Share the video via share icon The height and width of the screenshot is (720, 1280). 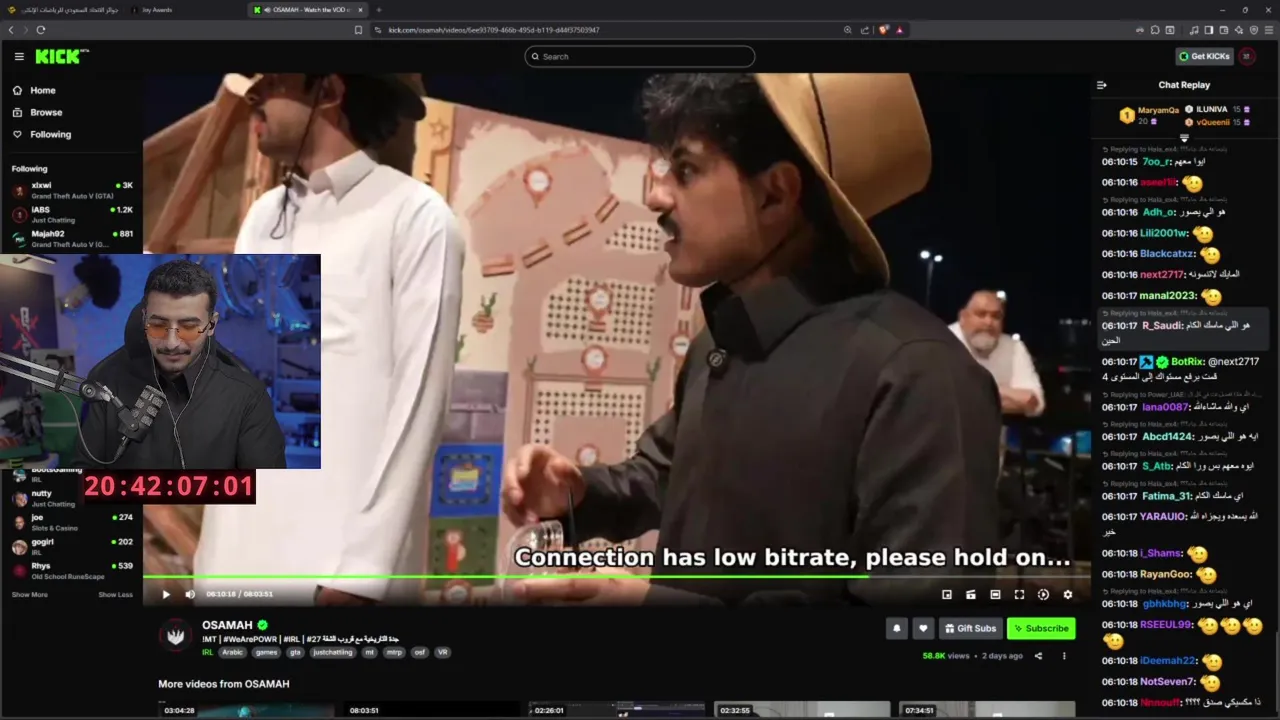point(1038,656)
